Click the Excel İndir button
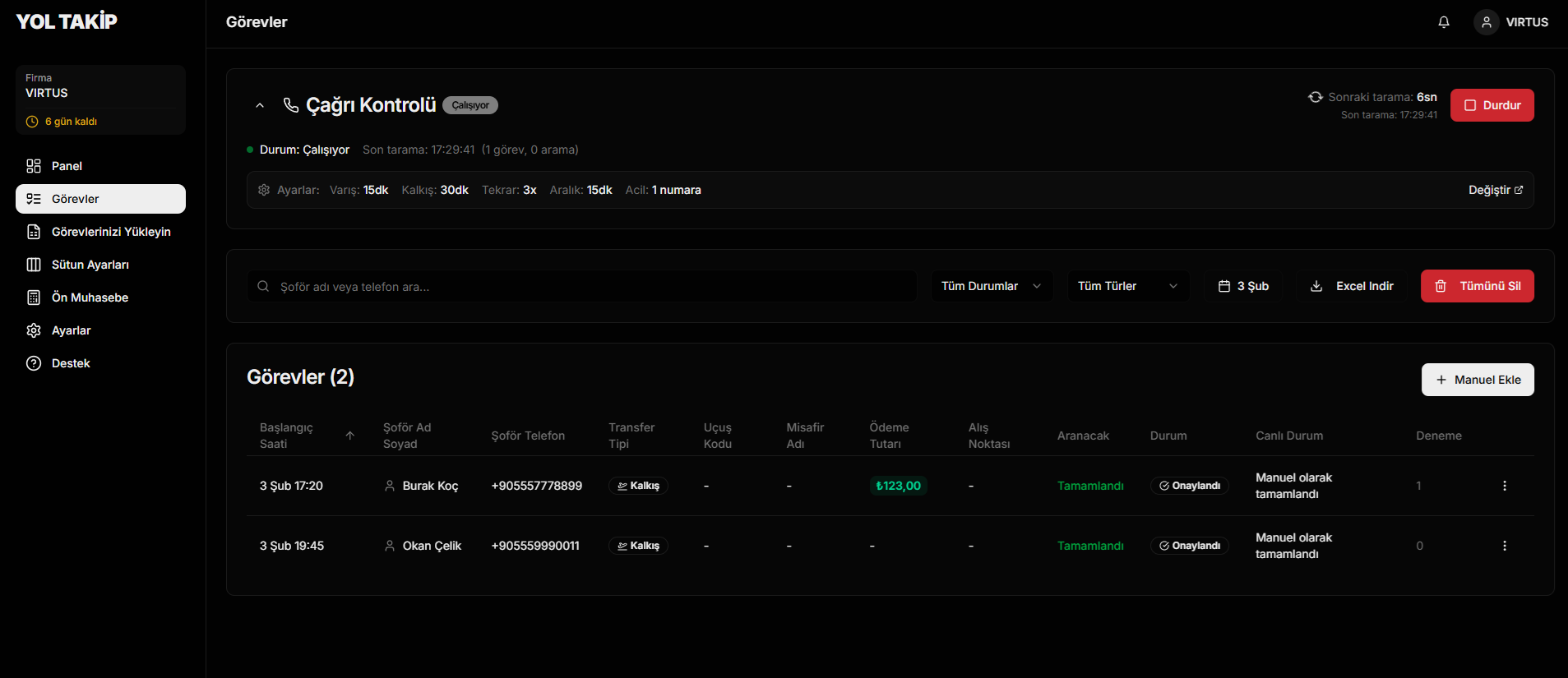 [1351, 286]
